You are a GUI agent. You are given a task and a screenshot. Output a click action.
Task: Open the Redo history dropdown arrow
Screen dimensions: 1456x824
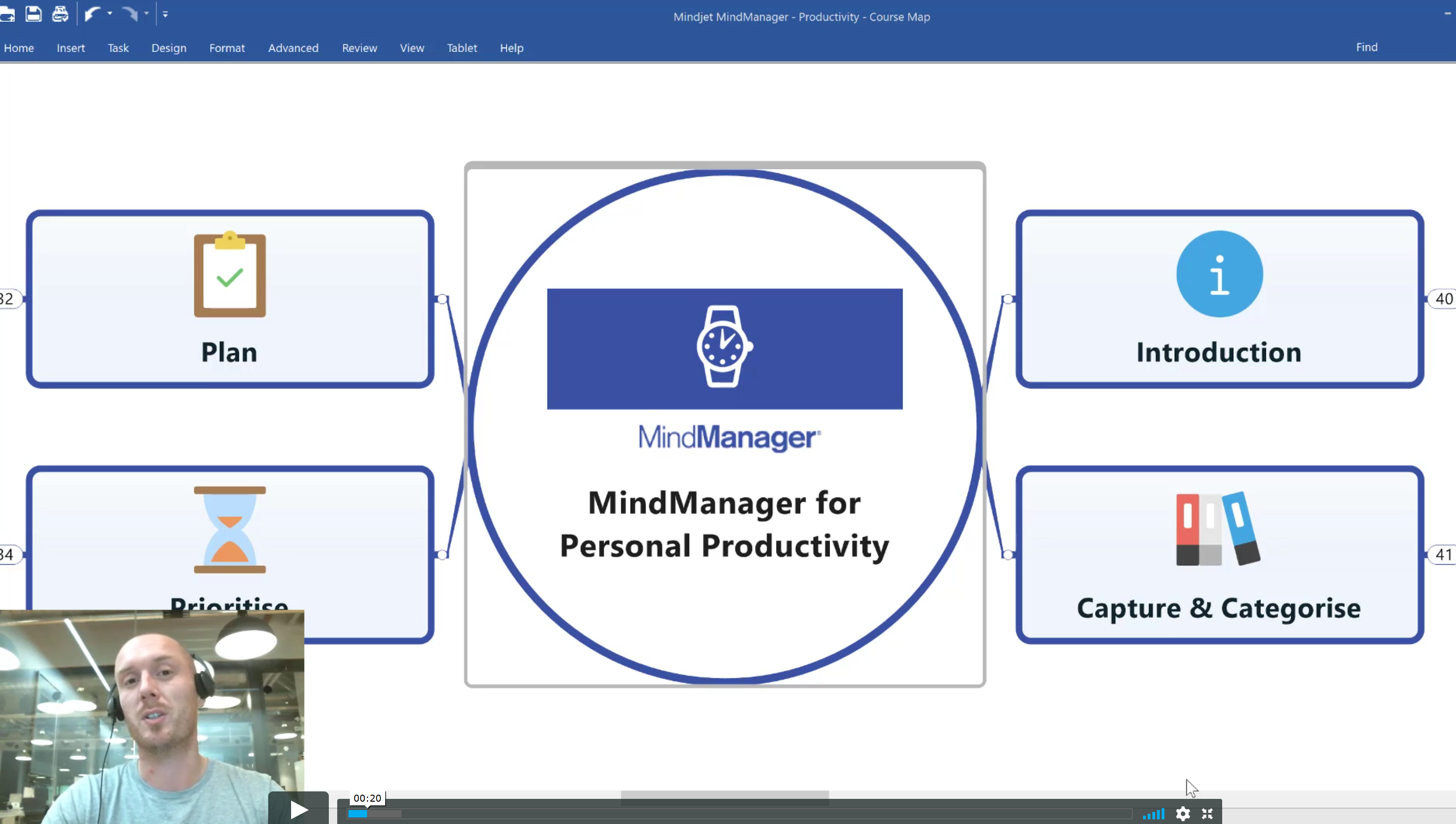147,14
